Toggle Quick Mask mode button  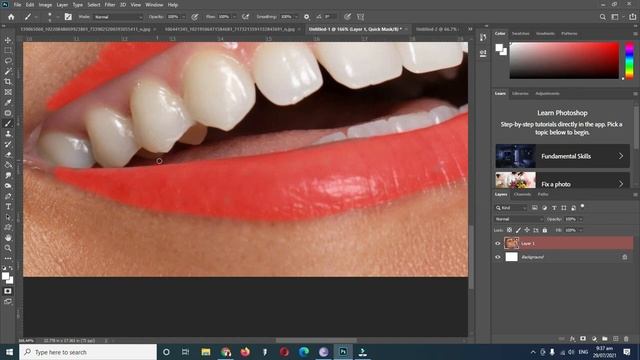(x=8, y=291)
